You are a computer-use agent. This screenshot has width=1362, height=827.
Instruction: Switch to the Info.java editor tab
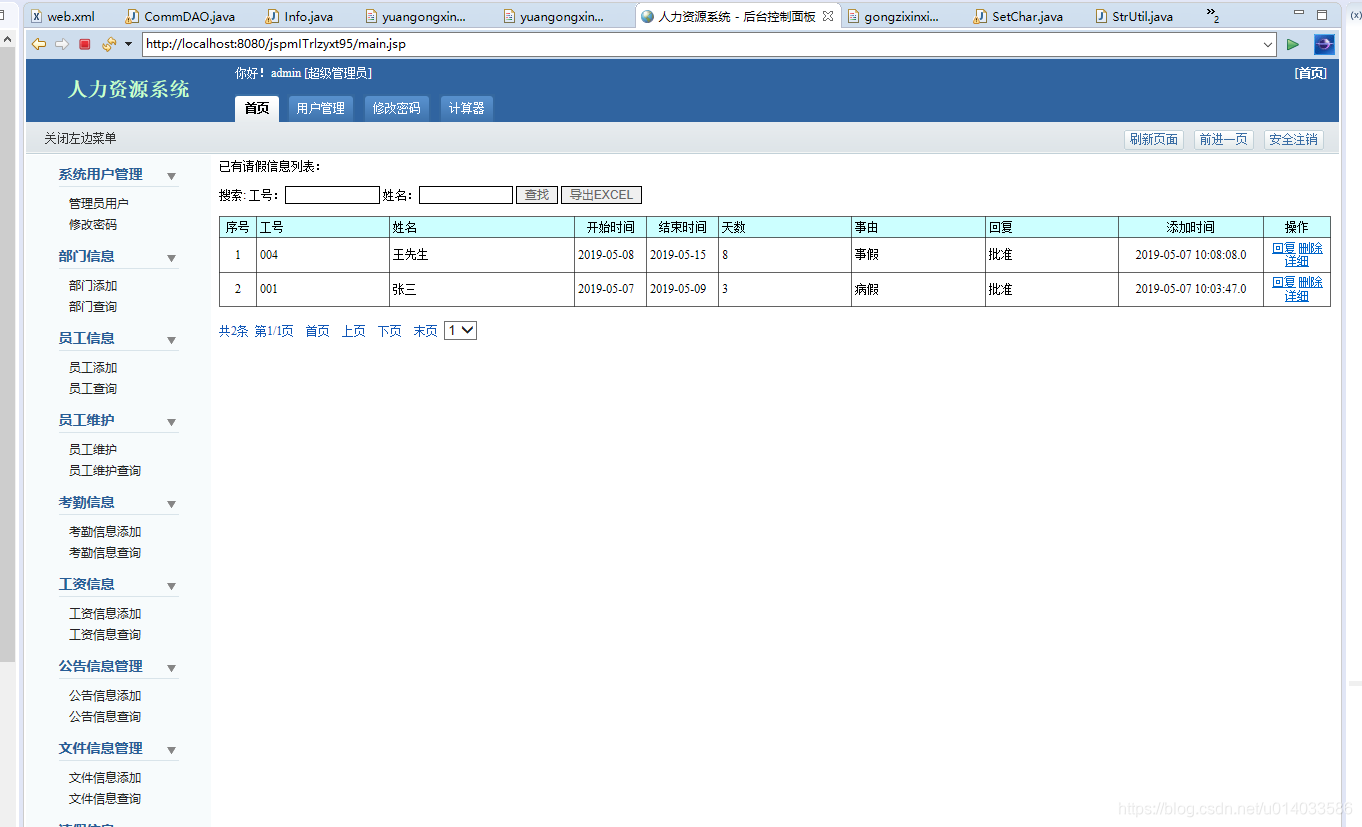299,16
